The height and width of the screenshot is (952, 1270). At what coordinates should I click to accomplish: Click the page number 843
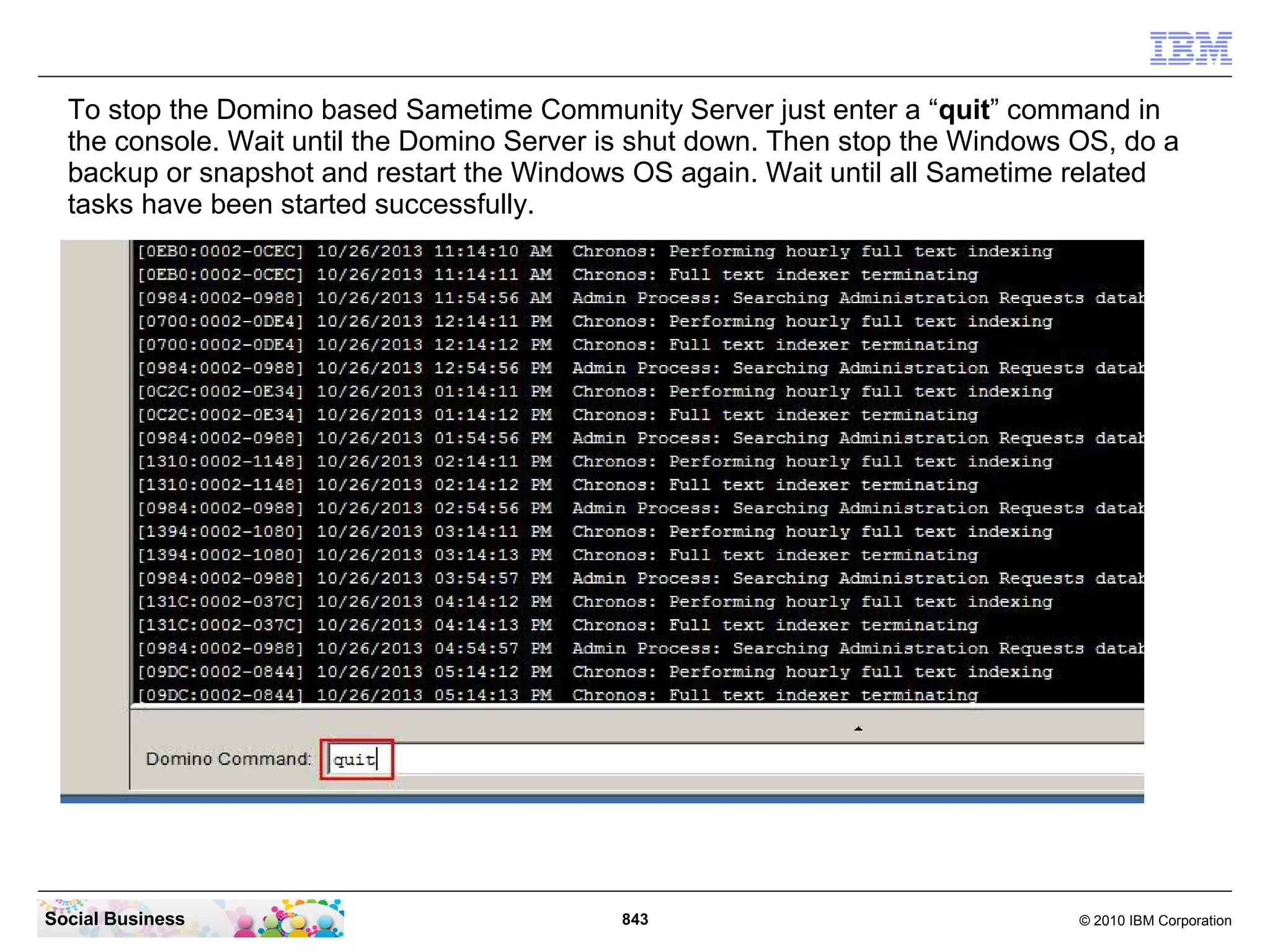click(x=635, y=919)
